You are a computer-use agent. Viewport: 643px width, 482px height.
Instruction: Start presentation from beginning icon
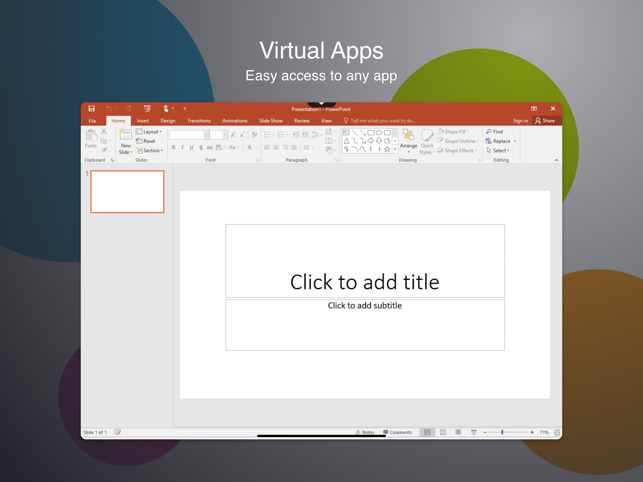coord(147,108)
